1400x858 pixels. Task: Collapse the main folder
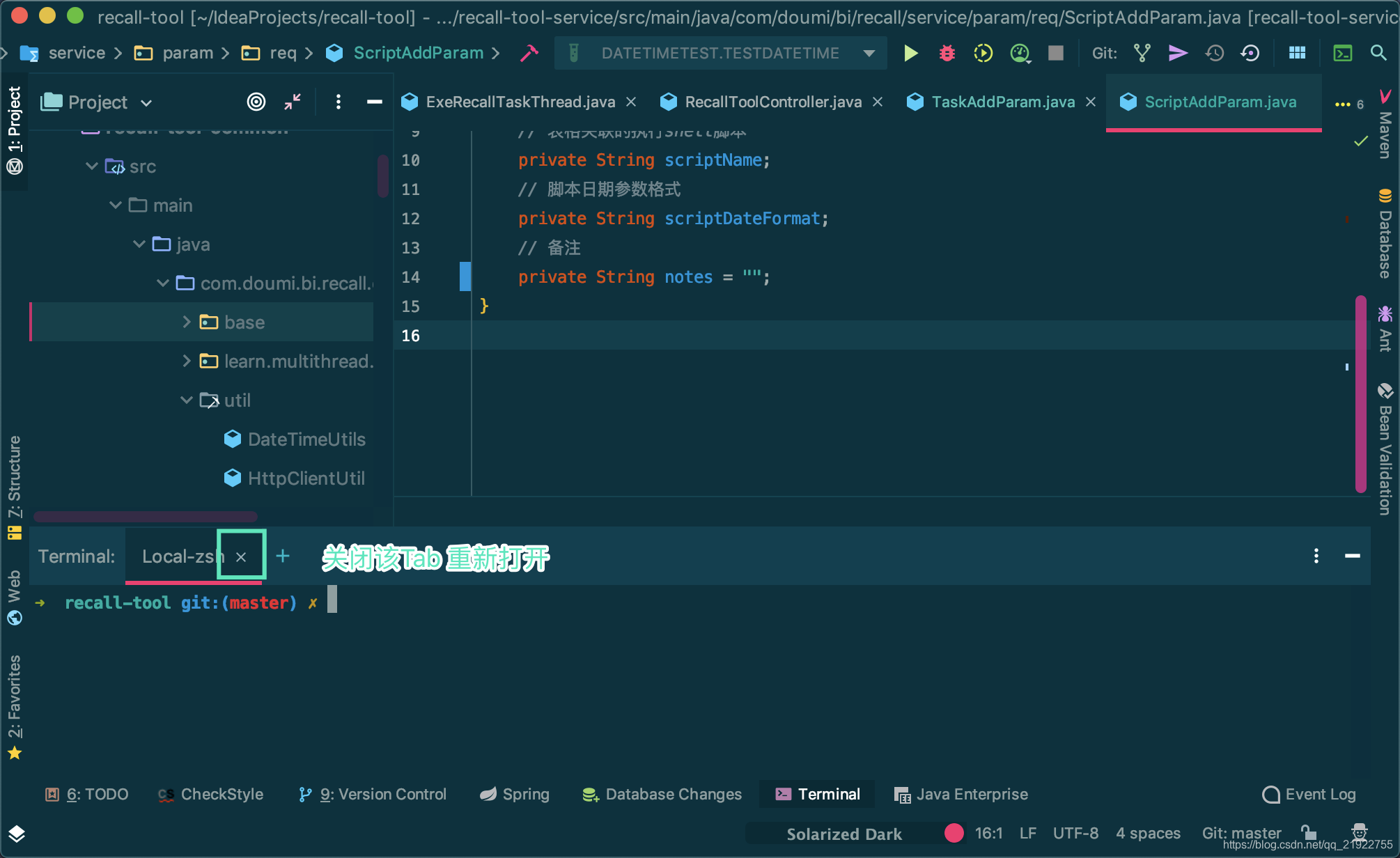[x=116, y=205]
